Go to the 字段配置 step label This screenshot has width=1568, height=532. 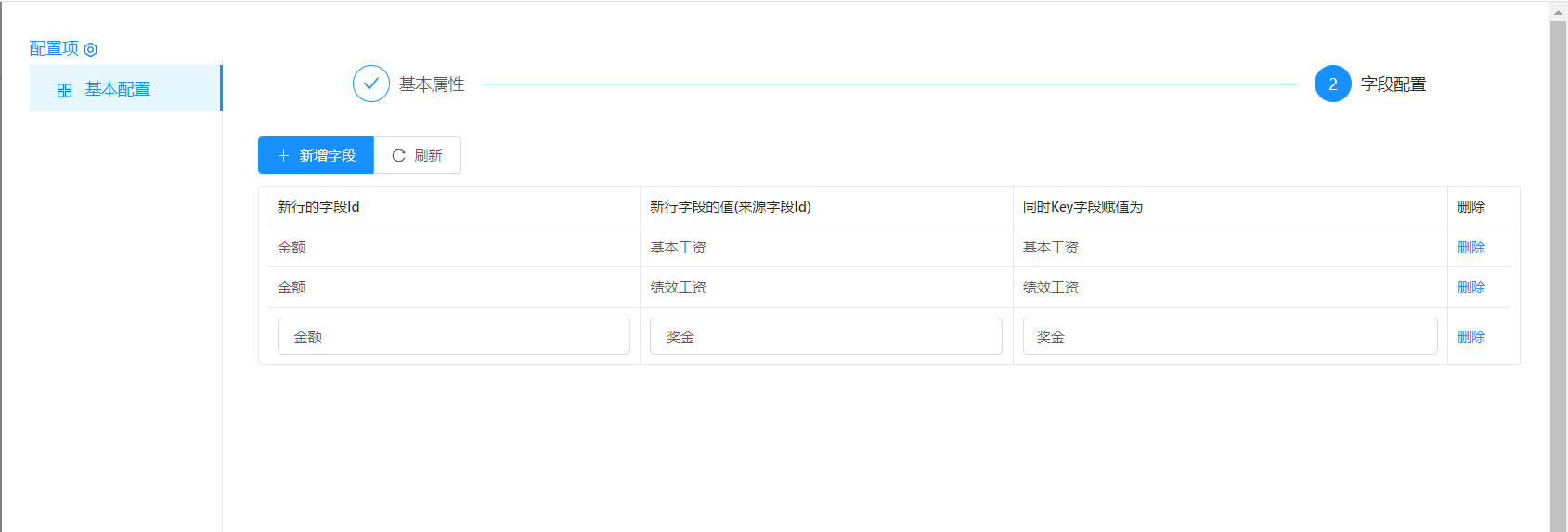point(1393,84)
